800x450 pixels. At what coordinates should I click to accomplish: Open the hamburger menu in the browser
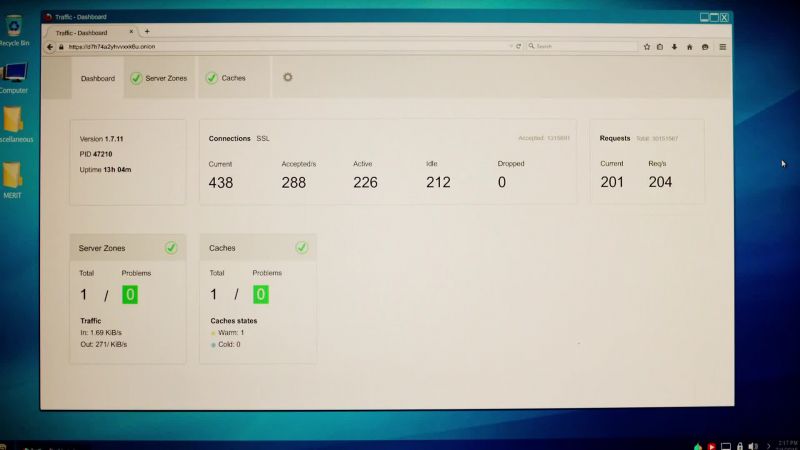point(722,47)
